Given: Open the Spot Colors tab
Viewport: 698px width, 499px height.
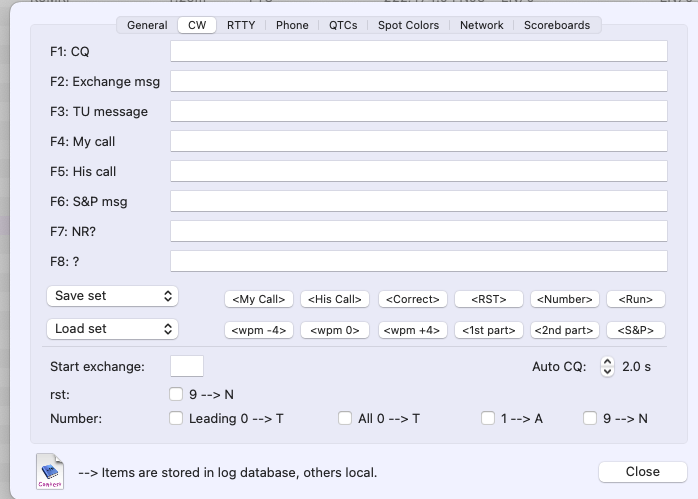Looking at the screenshot, I should pyautogui.click(x=408, y=25).
